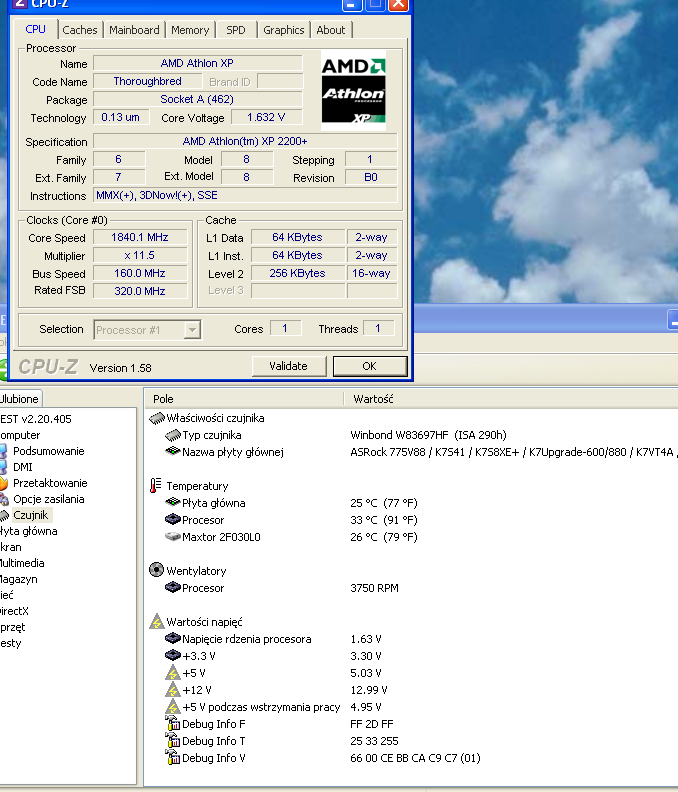Image resolution: width=678 pixels, height=792 pixels.
Task: Click the Validate button
Action: point(288,366)
